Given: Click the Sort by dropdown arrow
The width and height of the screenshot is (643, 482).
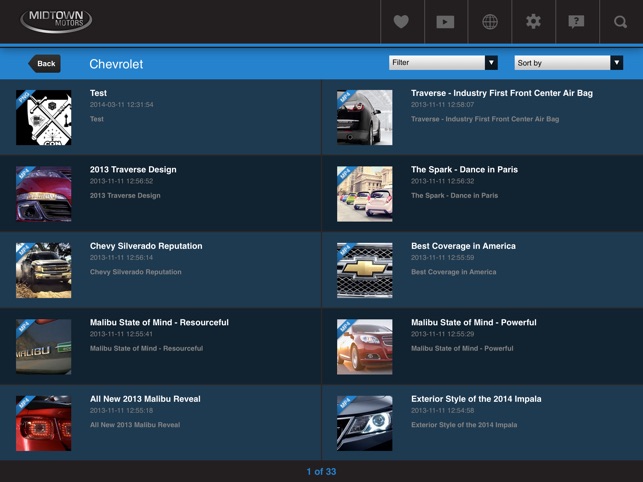Looking at the screenshot, I should pos(616,63).
